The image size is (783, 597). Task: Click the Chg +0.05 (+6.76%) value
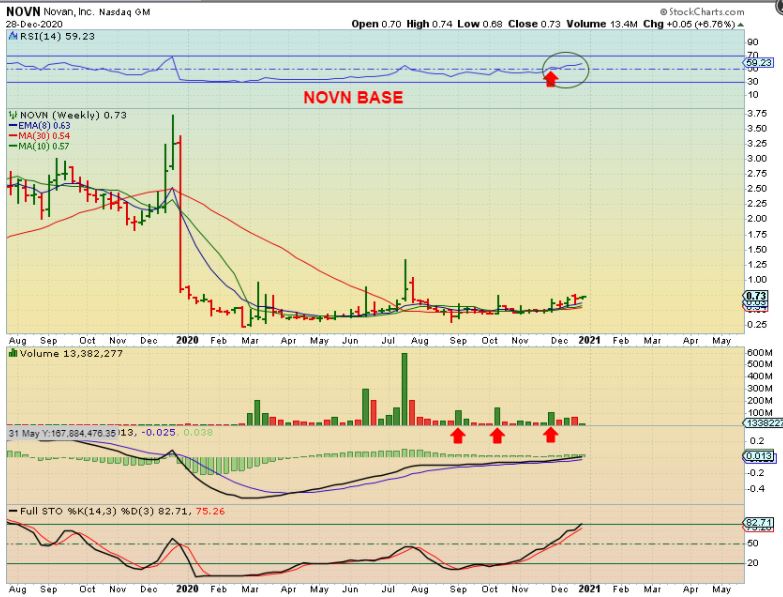(x=689, y=24)
